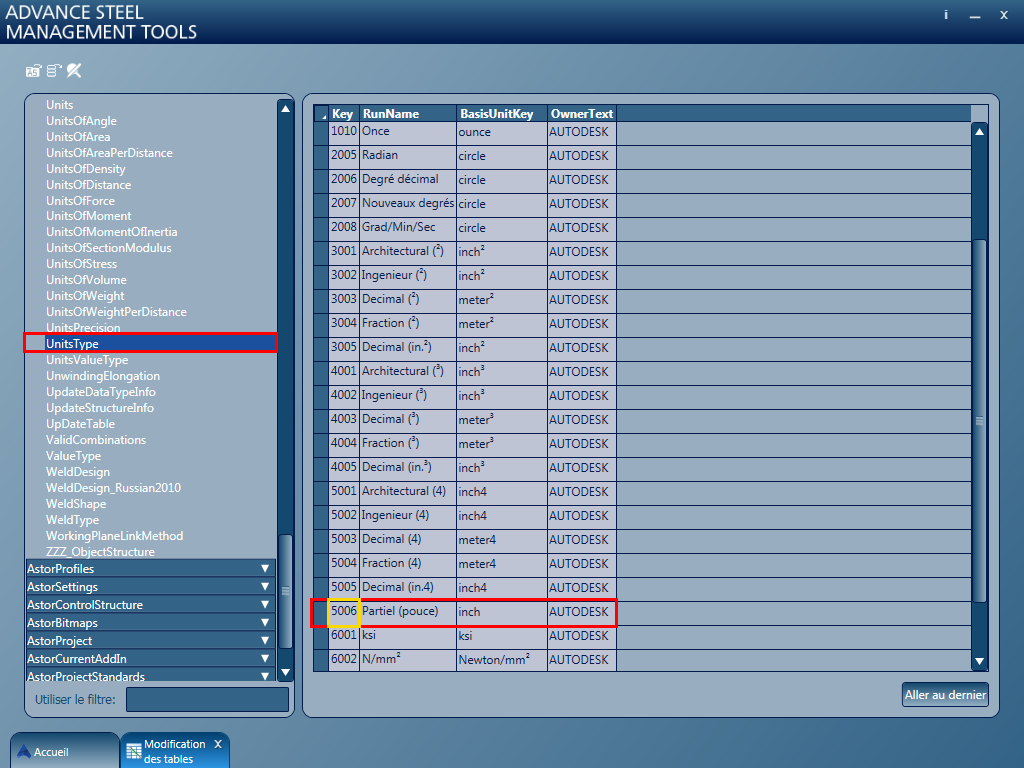The image size is (1024, 768).
Task: Click the Key cell 6001
Action: pyautogui.click(x=344, y=637)
